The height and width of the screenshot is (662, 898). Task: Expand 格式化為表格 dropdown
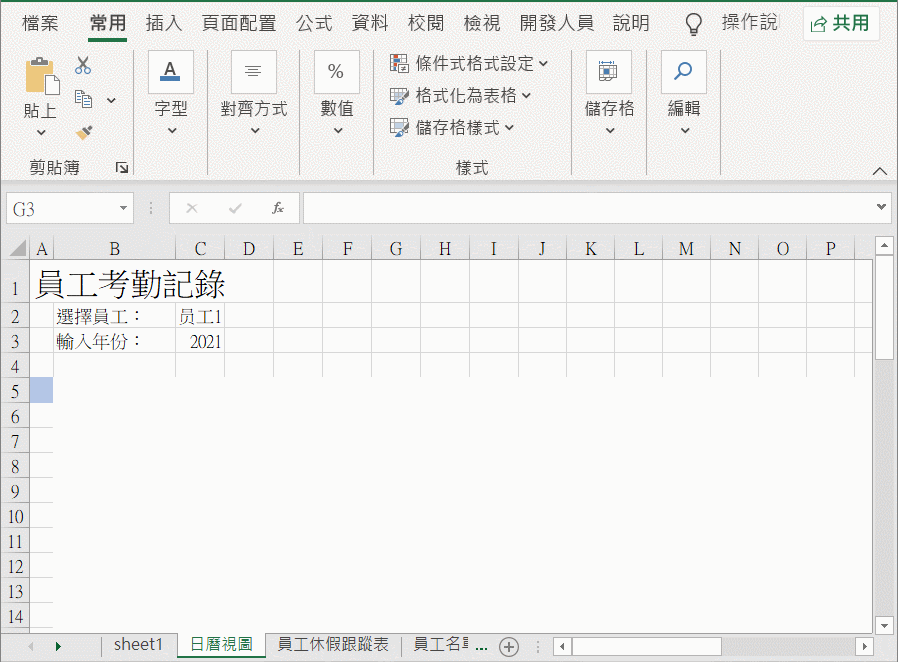click(461, 96)
